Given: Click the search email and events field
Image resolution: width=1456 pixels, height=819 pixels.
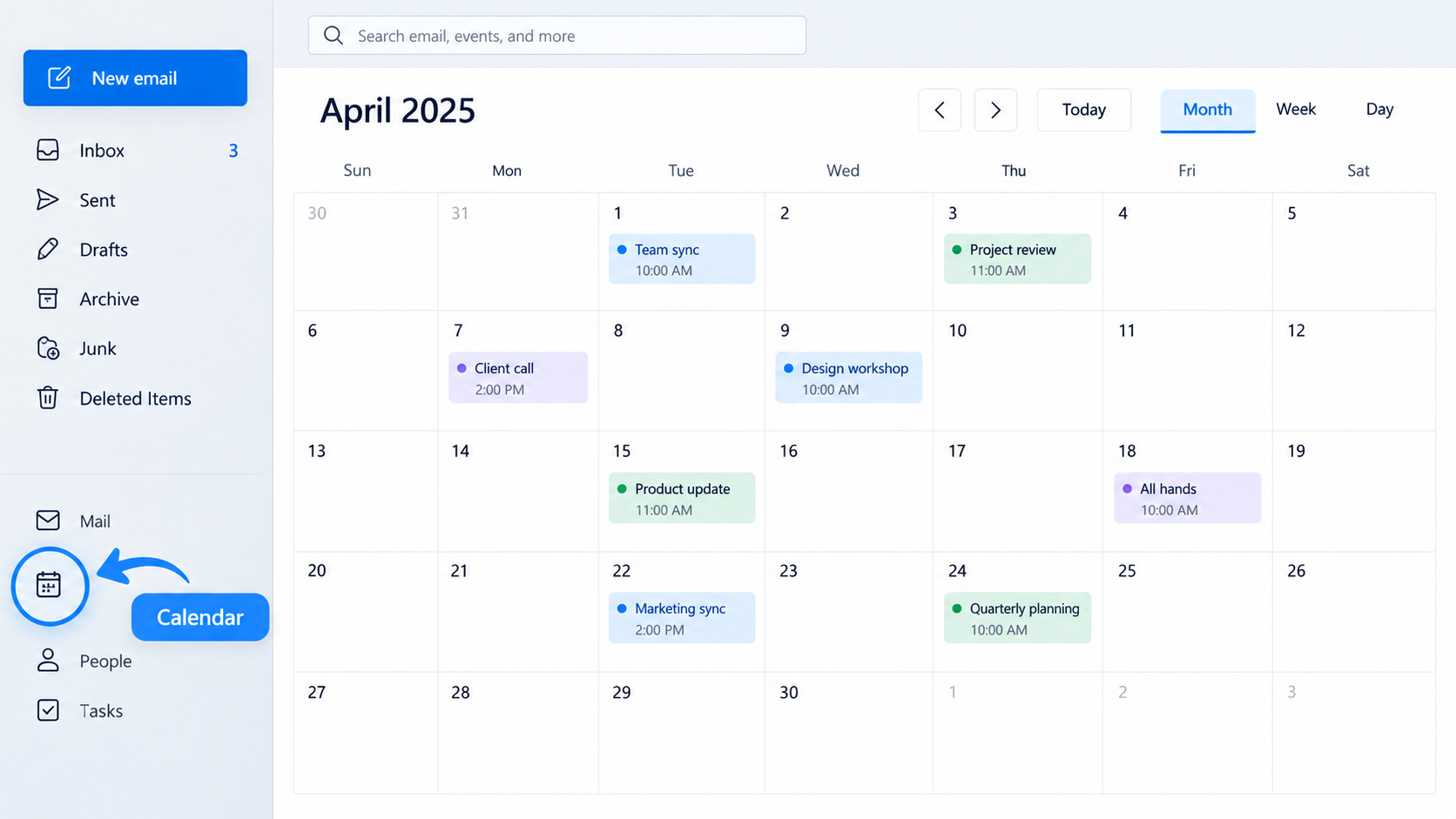Looking at the screenshot, I should pos(557,36).
